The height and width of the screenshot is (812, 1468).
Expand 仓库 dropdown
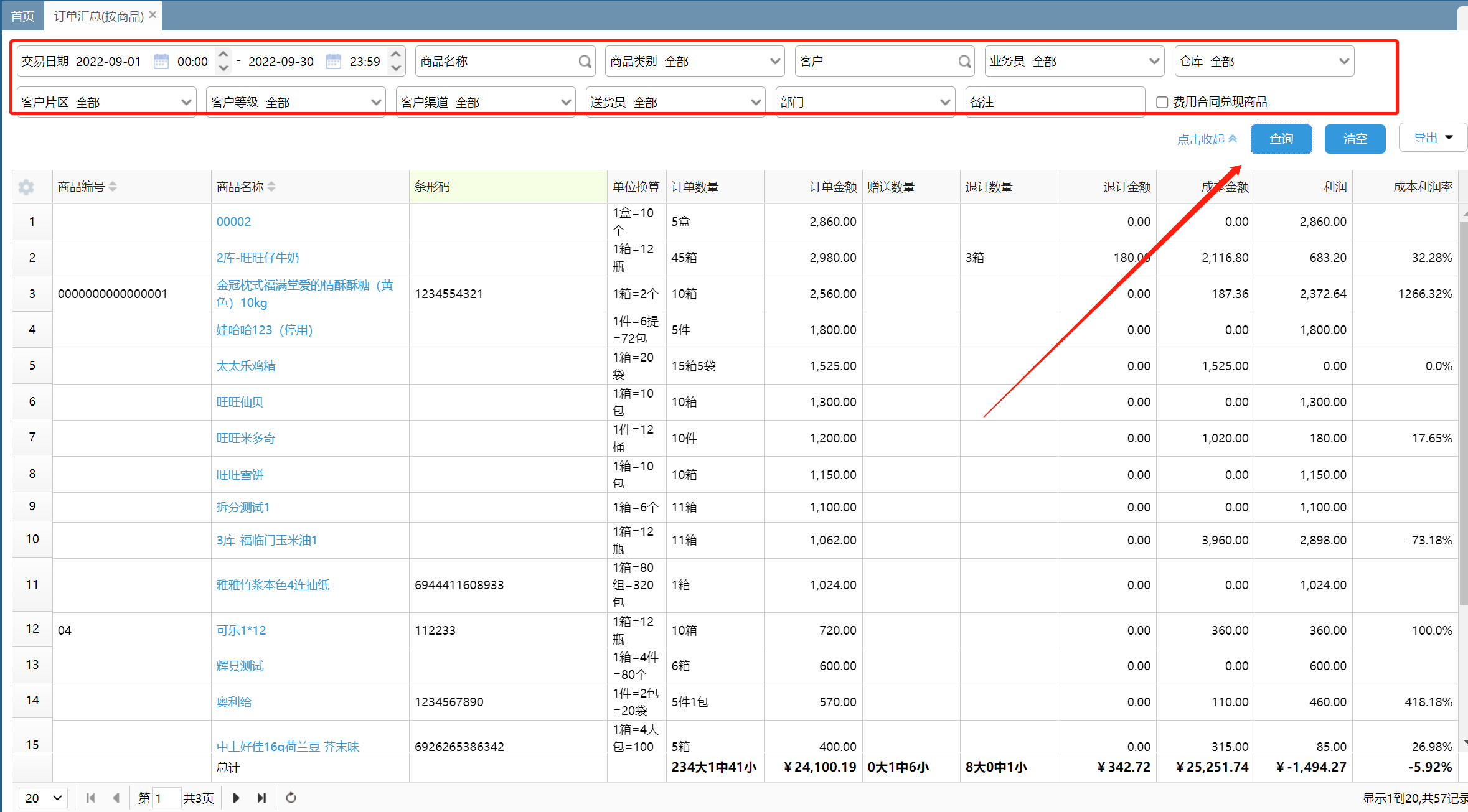[x=1344, y=61]
